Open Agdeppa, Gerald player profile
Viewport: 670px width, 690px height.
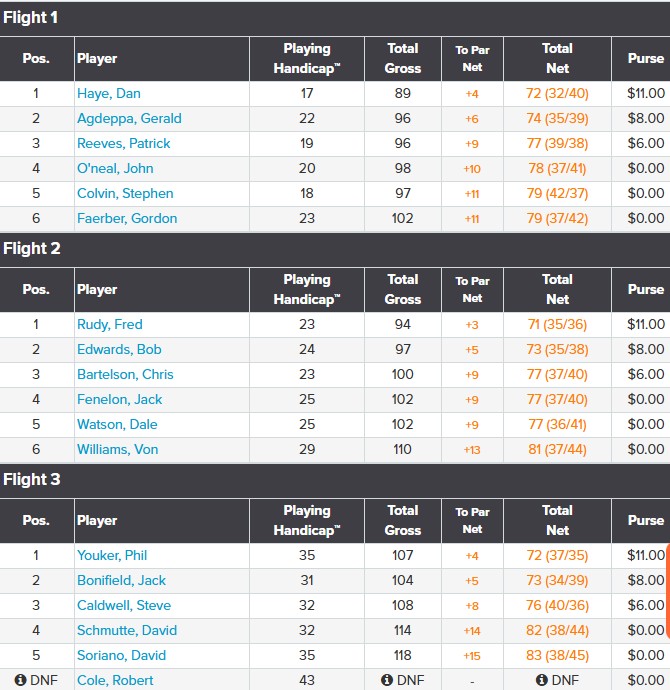[x=129, y=118]
